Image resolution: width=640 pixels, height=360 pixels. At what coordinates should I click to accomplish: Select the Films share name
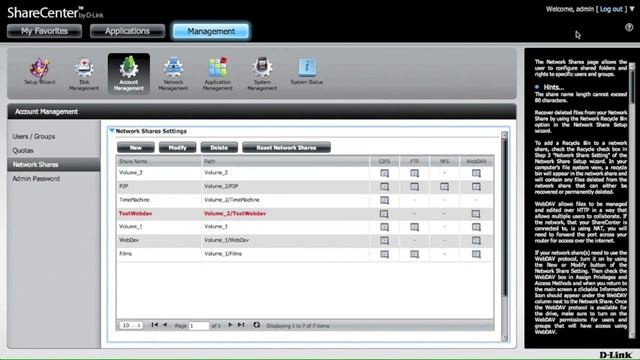125,254
